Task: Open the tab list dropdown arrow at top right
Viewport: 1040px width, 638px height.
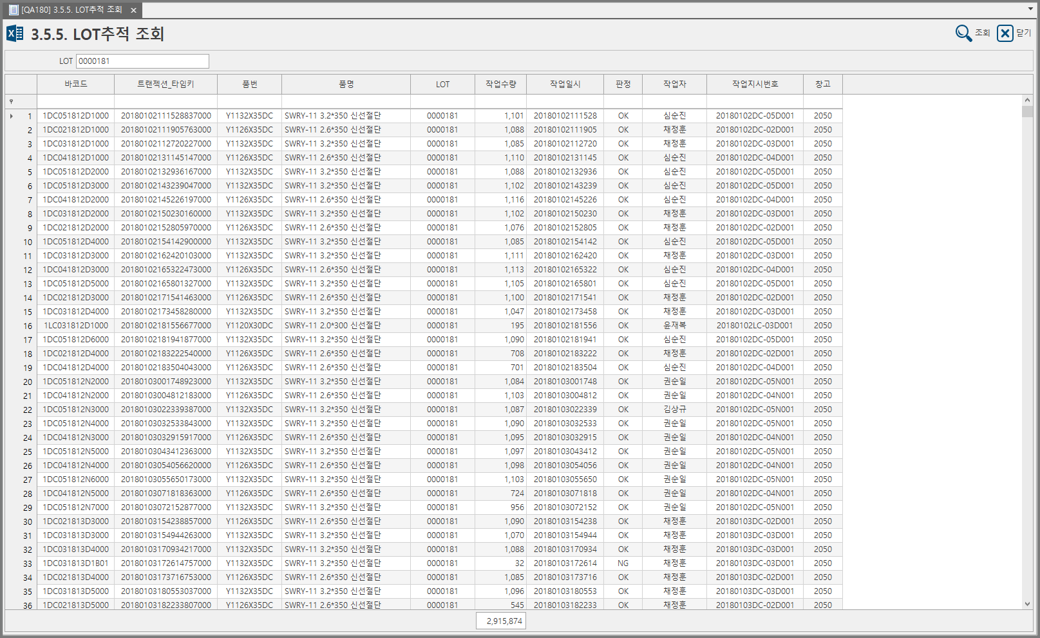Action: tap(1030, 9)
